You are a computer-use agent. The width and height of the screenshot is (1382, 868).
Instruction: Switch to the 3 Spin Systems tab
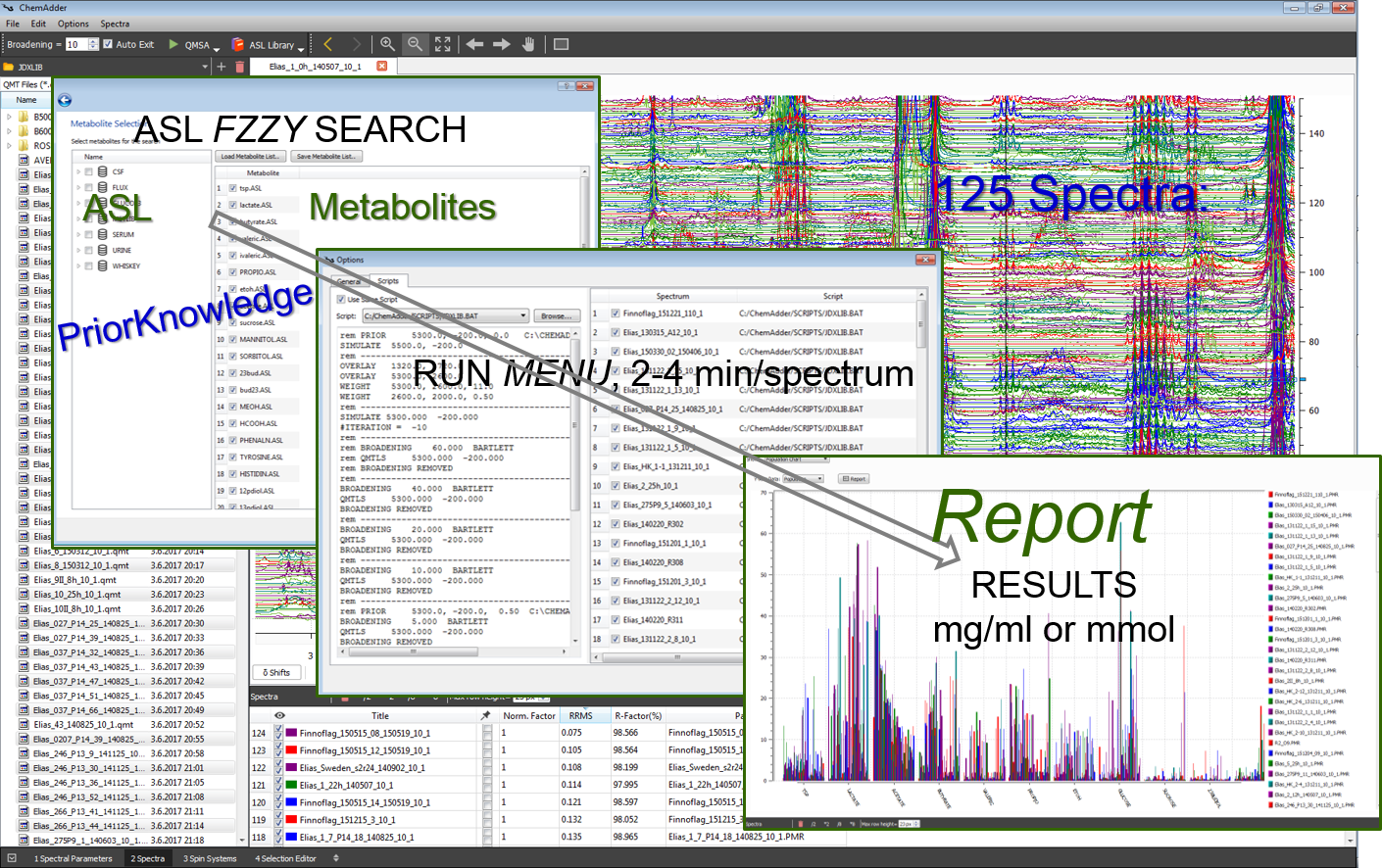[210, 858]
